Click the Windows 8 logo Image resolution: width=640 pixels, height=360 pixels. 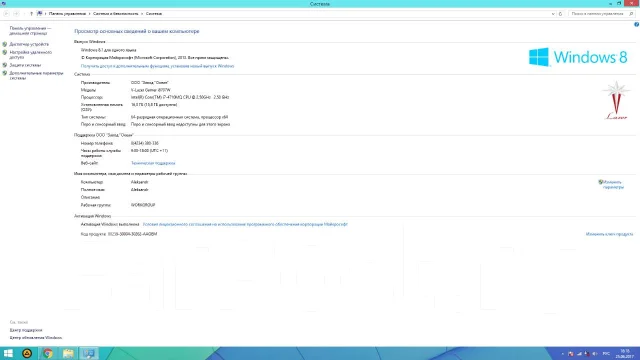click(x=578, y=57)
